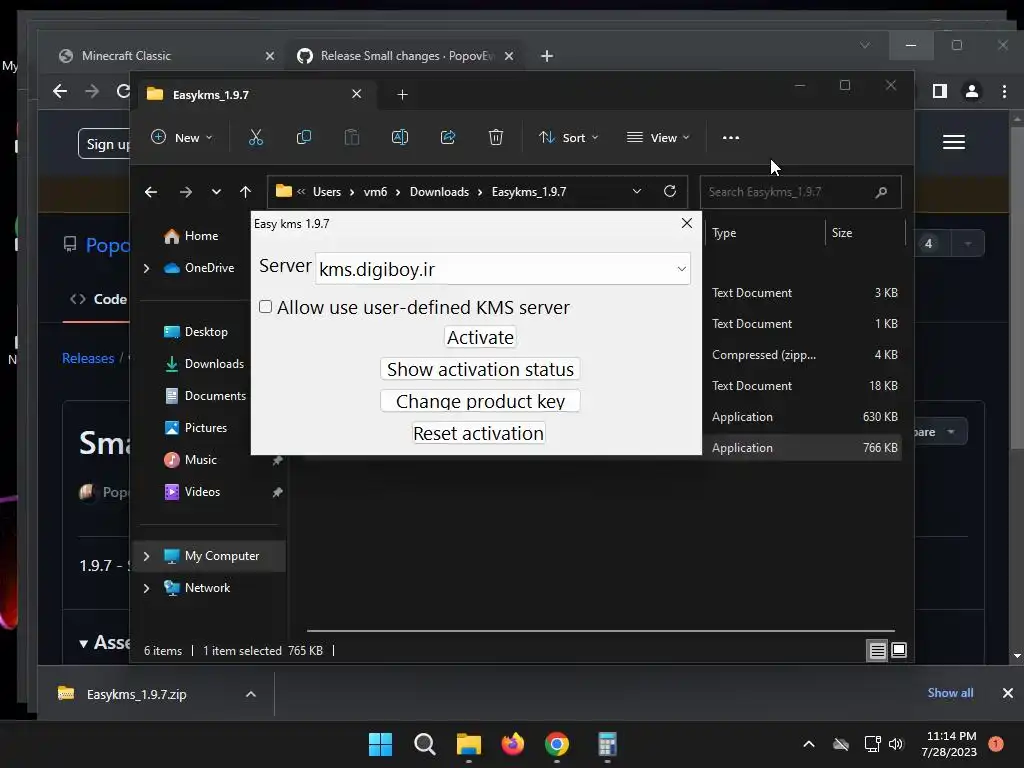The width and height of the screenshot is (1024, 768).
Task: Click the Up one level arrow
Action: 246,192
